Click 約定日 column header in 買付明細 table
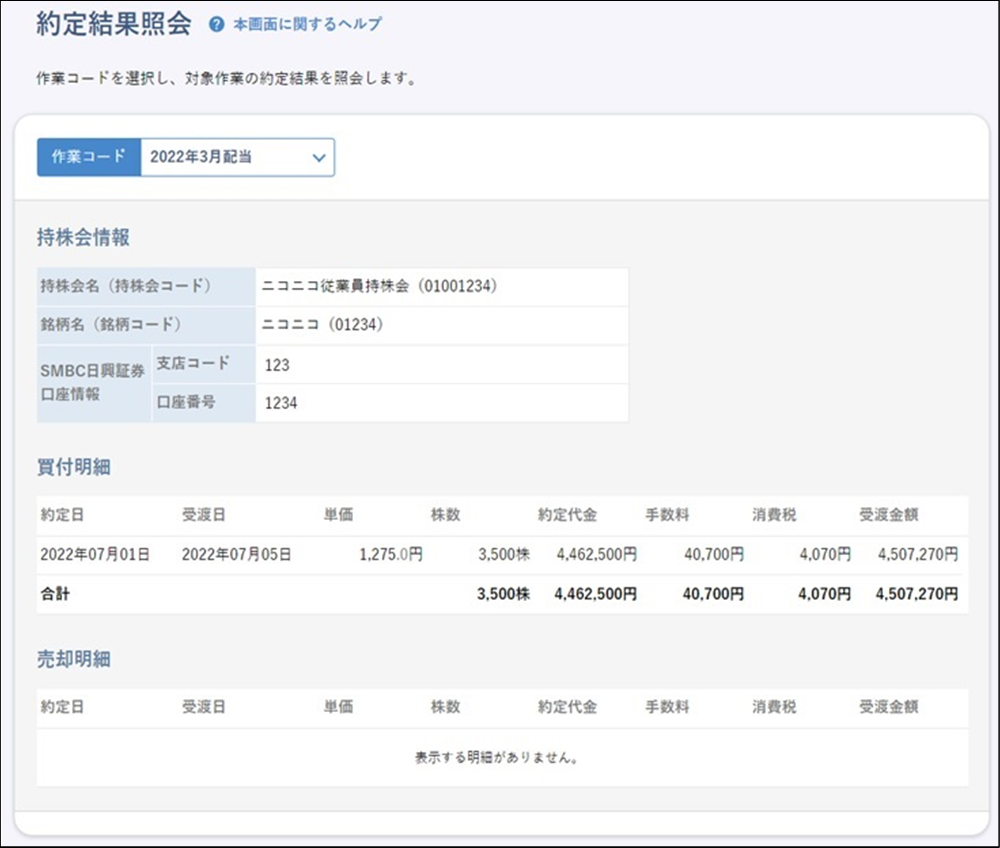This screenshot has height=848, width=1000. tap(62, 515)
